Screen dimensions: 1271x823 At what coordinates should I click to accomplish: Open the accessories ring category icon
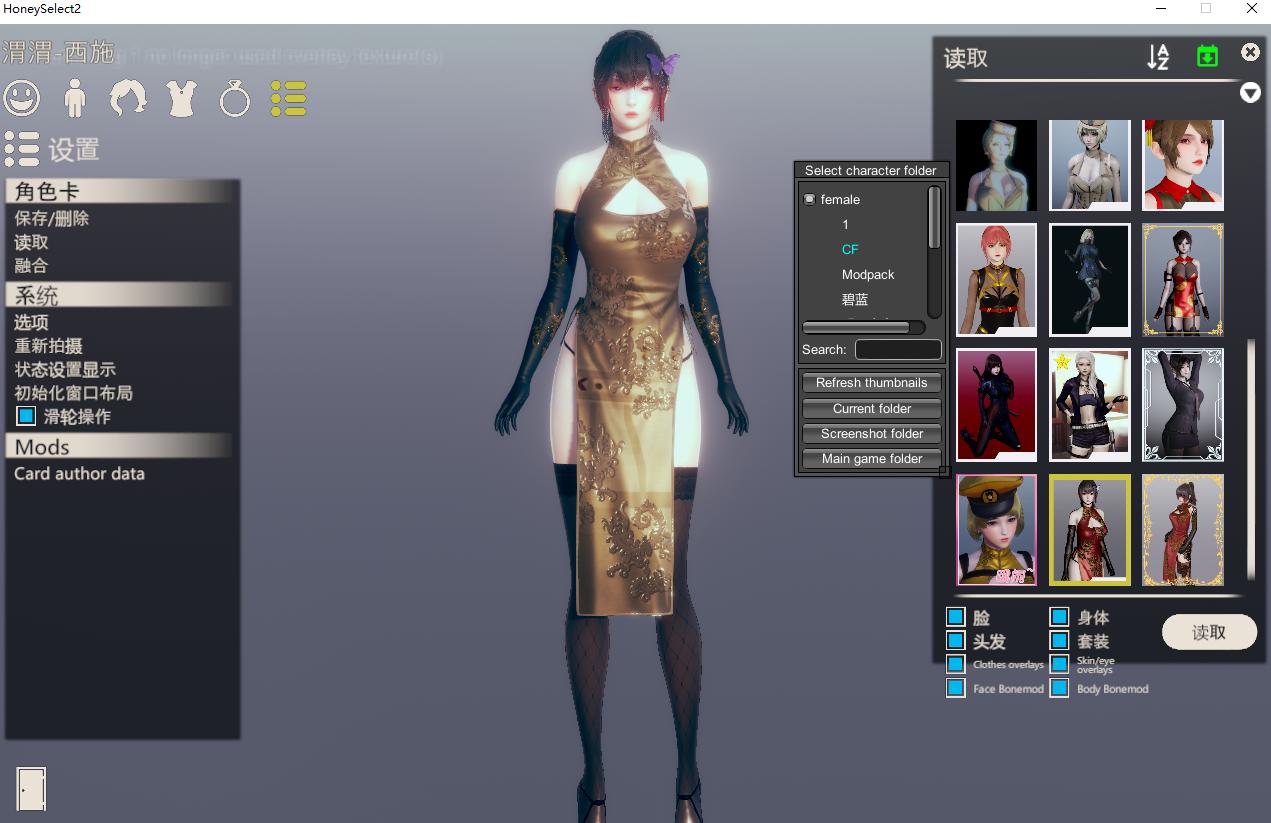(x=235, y=98)
